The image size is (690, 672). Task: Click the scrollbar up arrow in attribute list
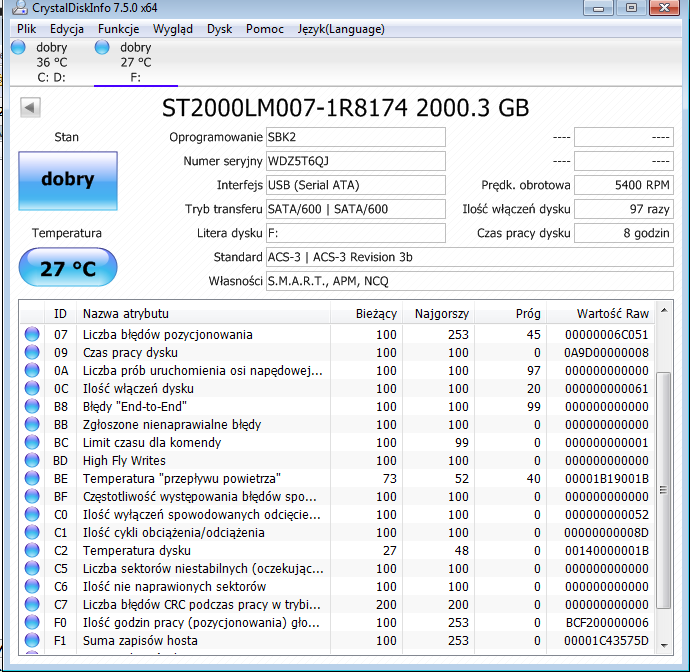coord(664,311)
